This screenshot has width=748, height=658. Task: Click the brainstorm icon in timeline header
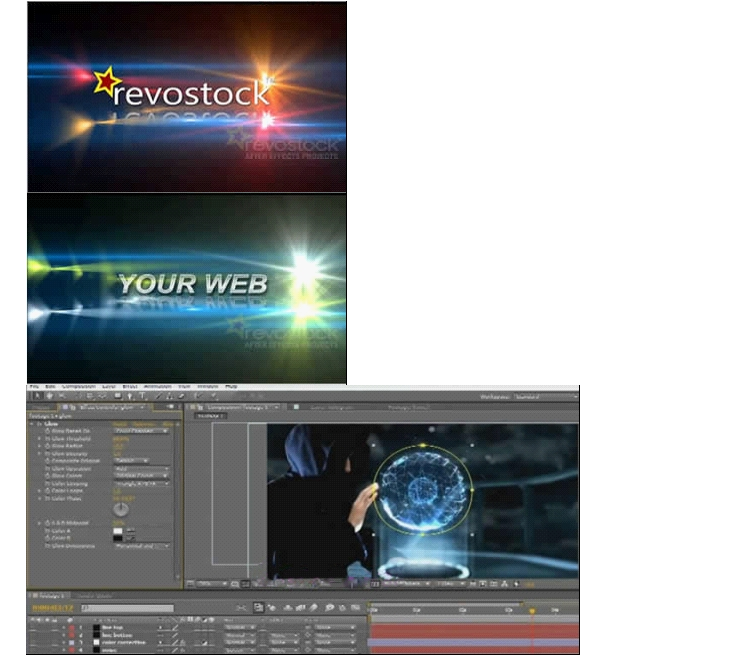pos(329,607)
